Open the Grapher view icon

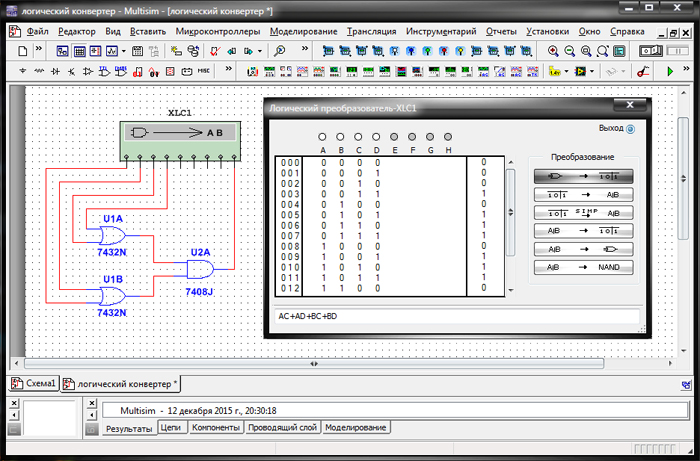tap(112, 51)
